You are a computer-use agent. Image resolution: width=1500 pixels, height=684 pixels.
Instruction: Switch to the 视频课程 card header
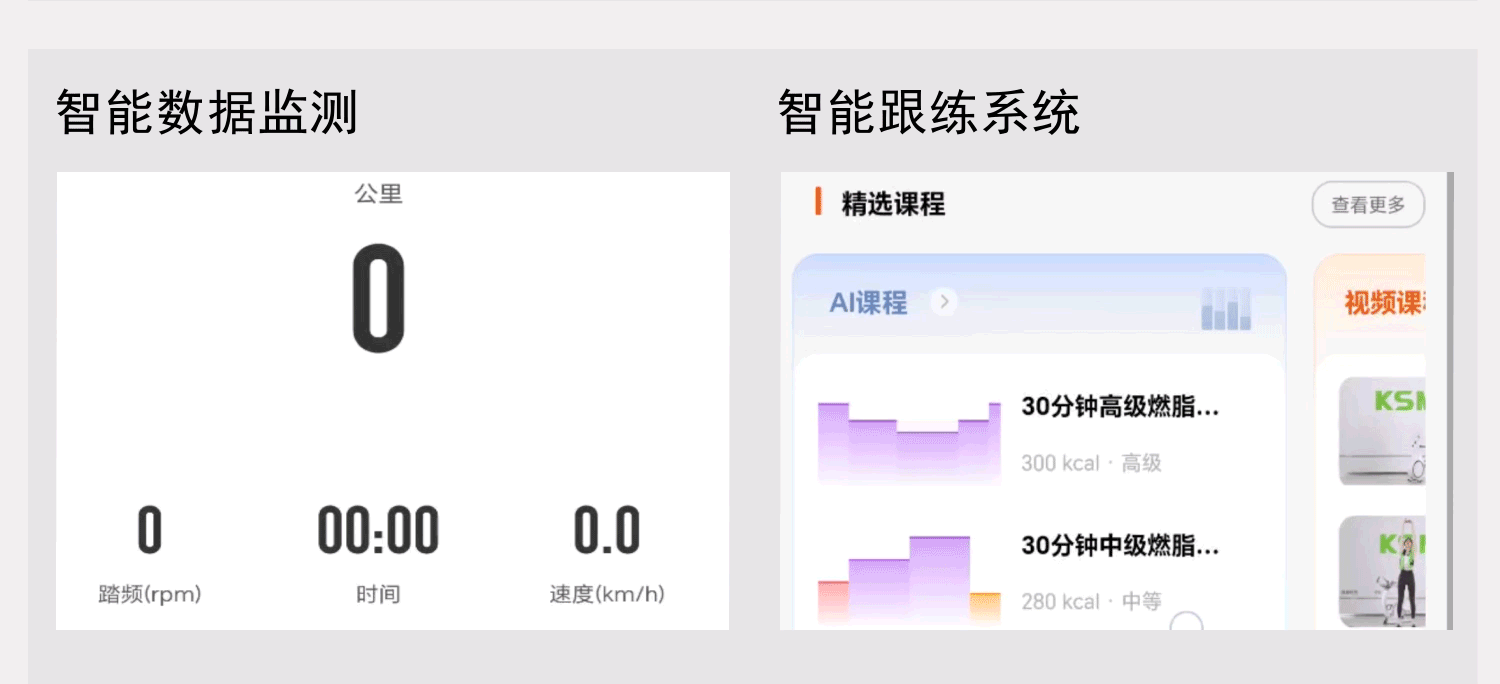pos(1383,303)
